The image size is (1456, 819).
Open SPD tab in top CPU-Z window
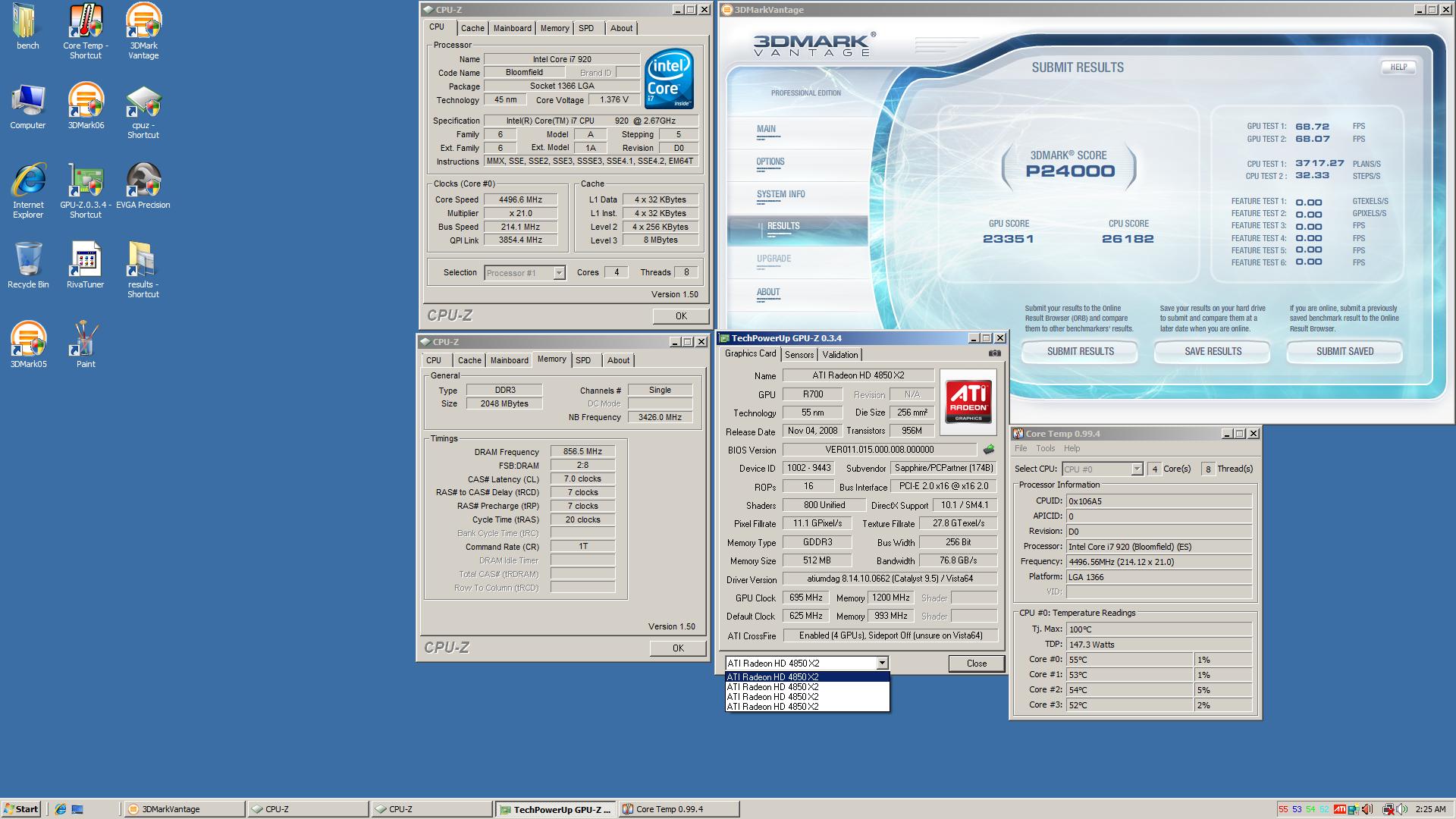[586, 28]
